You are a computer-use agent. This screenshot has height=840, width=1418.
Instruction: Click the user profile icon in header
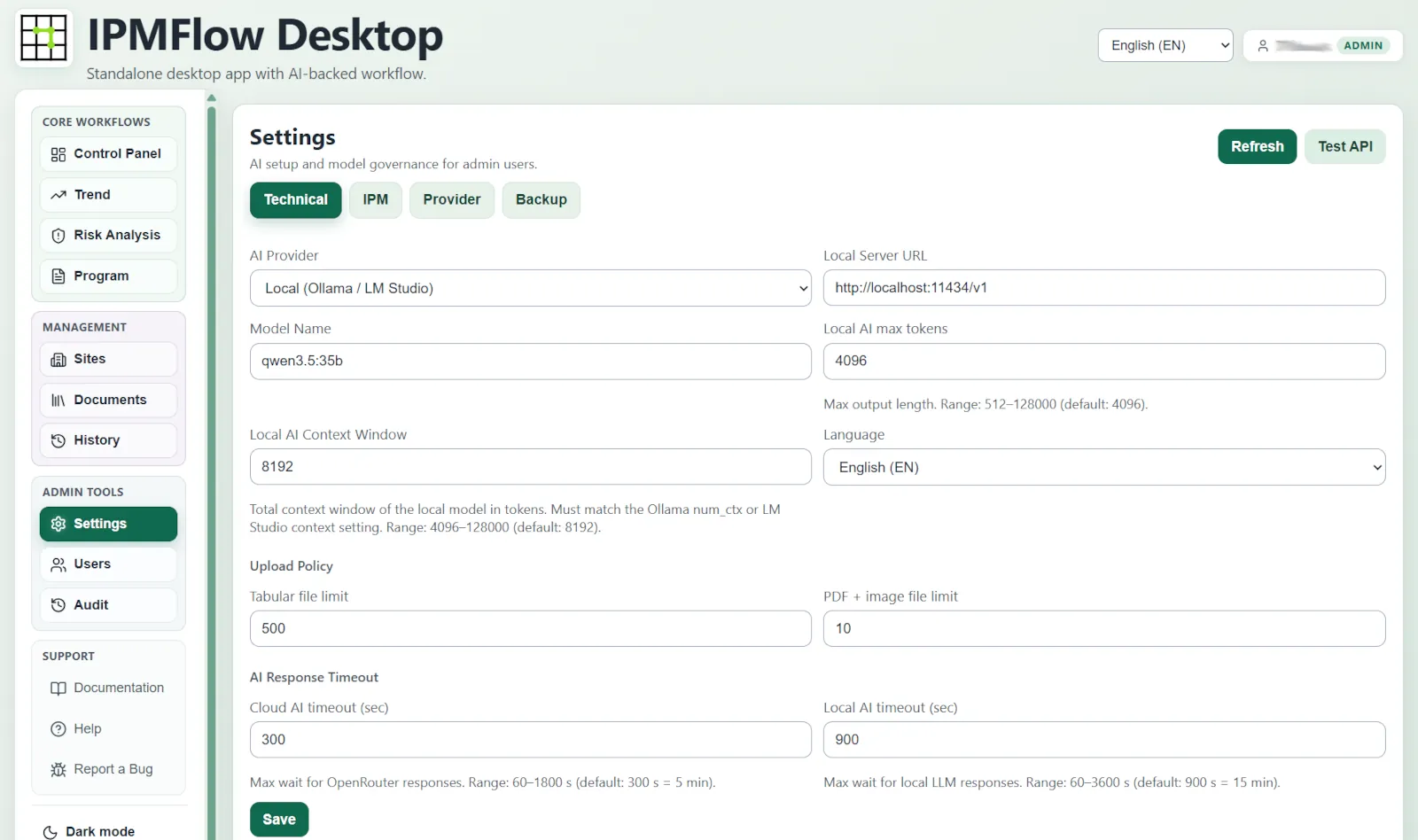(1263, 46)
